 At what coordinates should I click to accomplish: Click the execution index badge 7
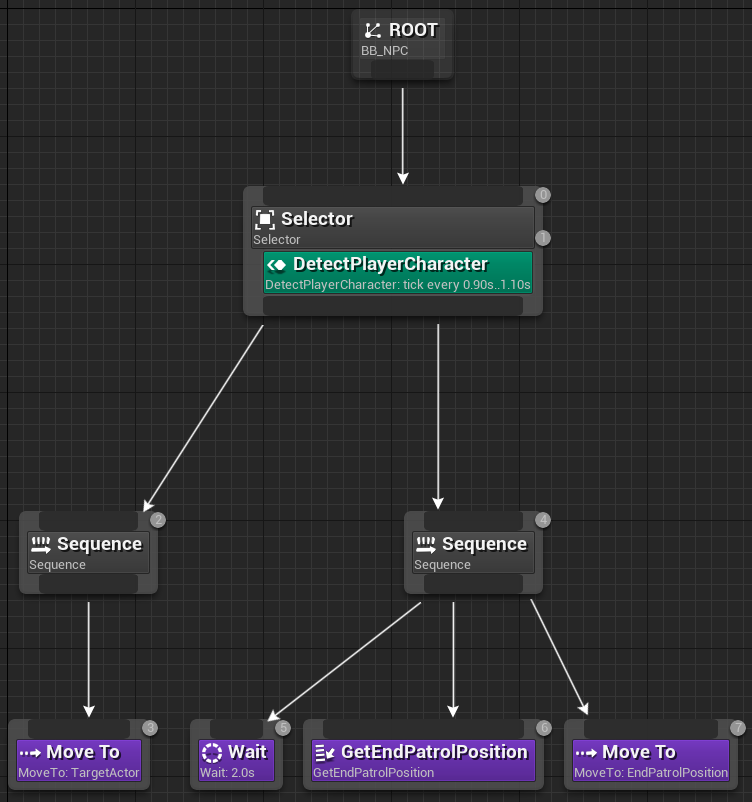tap(738, 728)
